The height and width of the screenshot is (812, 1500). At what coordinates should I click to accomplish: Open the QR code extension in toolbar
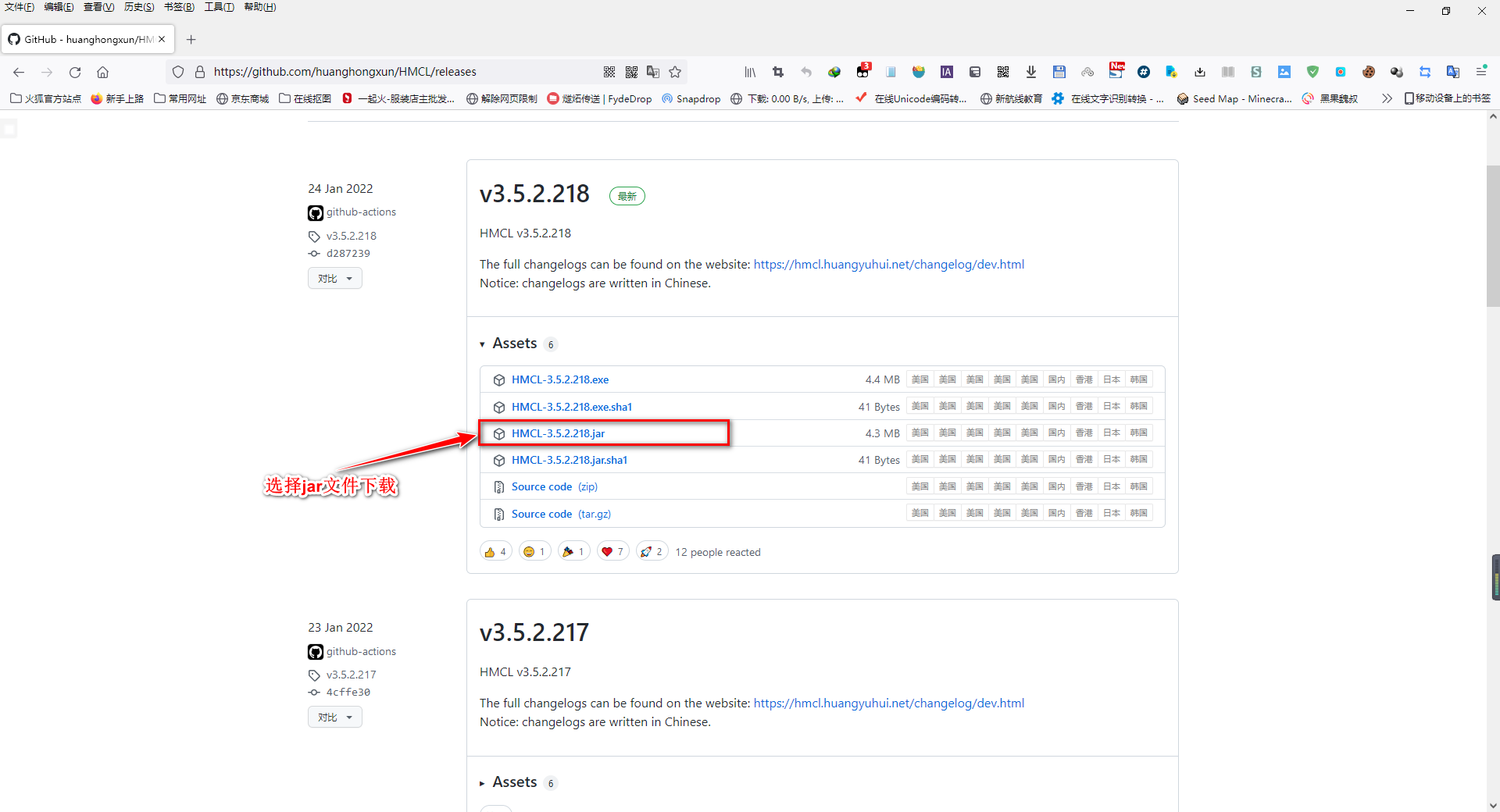click(x=1003, y=72)
